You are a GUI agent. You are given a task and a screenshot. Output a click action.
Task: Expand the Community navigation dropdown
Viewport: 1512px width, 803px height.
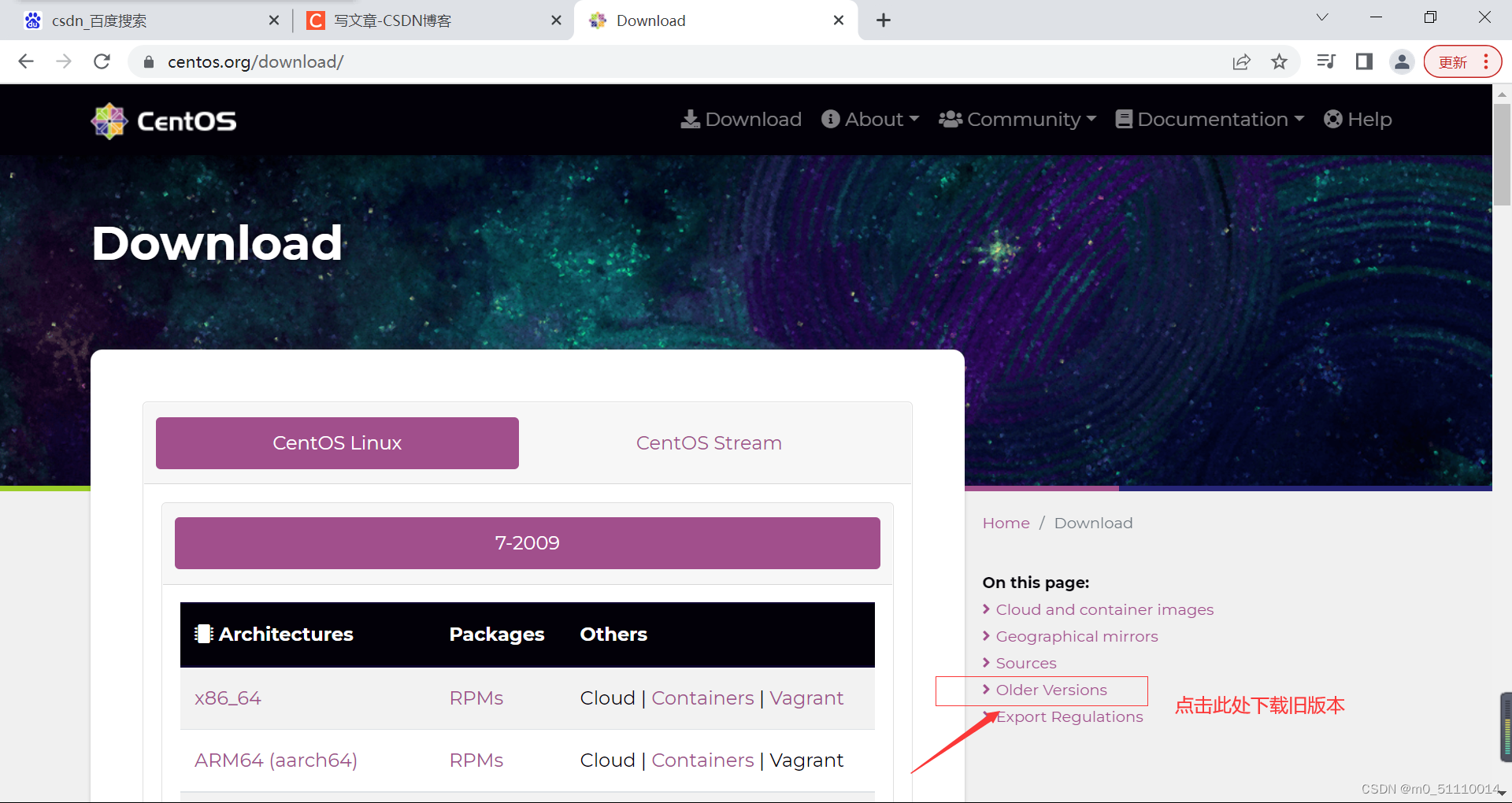point(1017,120)
